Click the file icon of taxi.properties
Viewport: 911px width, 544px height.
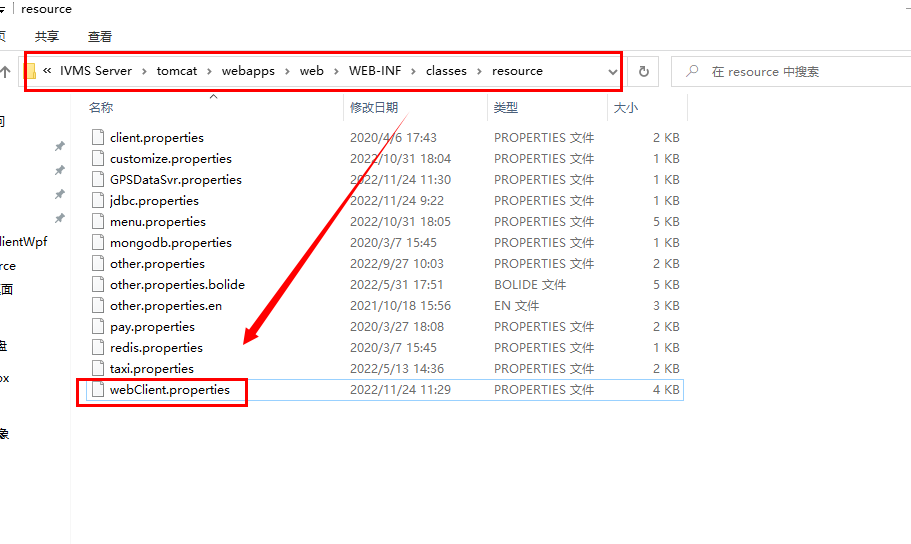click(98, 368)
